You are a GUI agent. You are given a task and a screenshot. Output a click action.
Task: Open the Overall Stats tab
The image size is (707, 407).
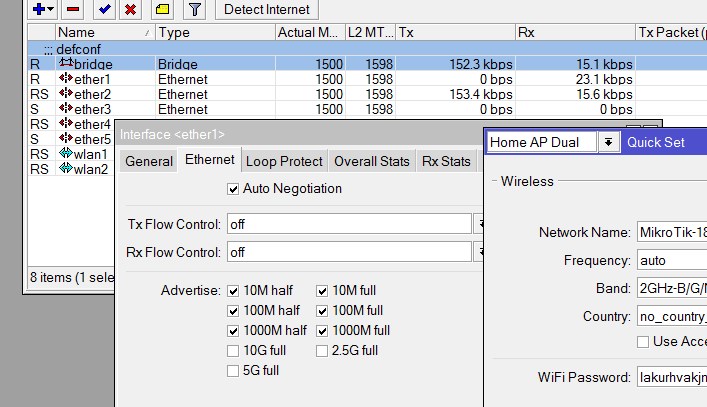pyautogui.click(x=372, y=161)
